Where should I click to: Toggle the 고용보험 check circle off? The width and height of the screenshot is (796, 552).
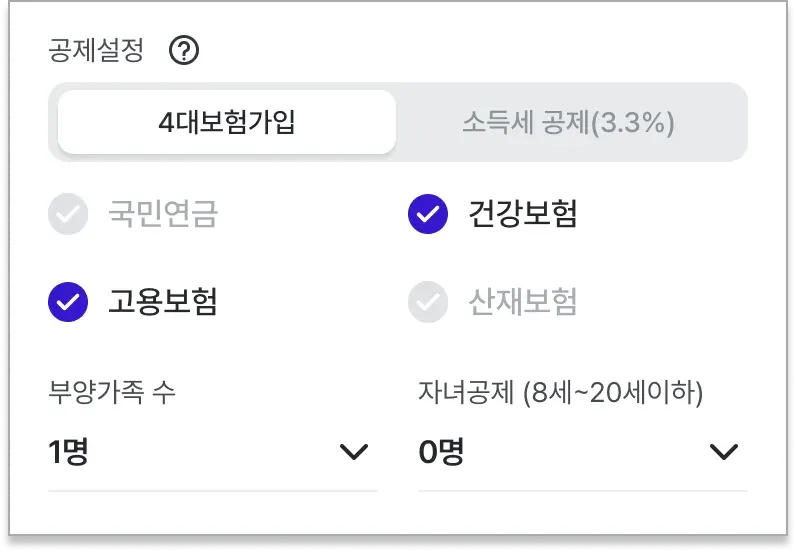point(68,302)
